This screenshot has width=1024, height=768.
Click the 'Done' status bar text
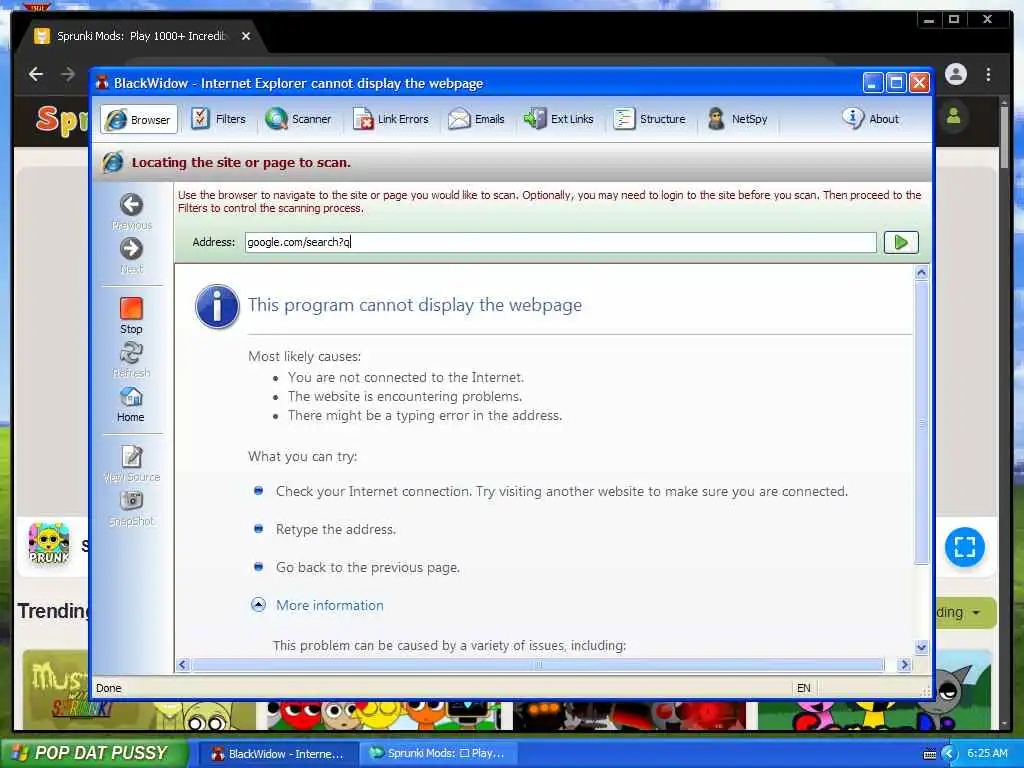coord(108,688)
